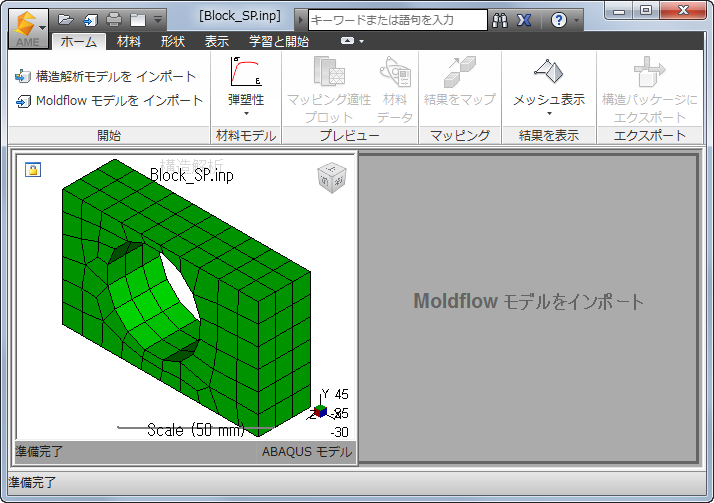Click Moldflow モデルを インポート button
714x503 pixels.
click(x=109, y=101)
